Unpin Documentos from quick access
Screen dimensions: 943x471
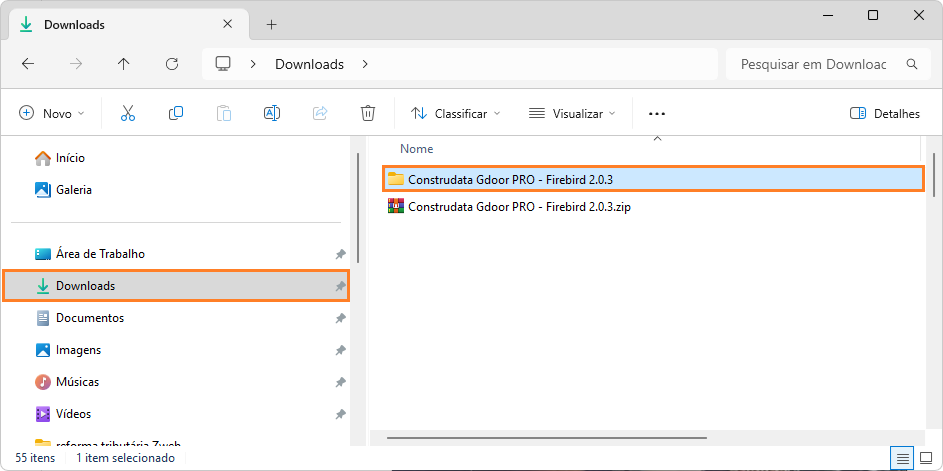click(x=340, y=318)
